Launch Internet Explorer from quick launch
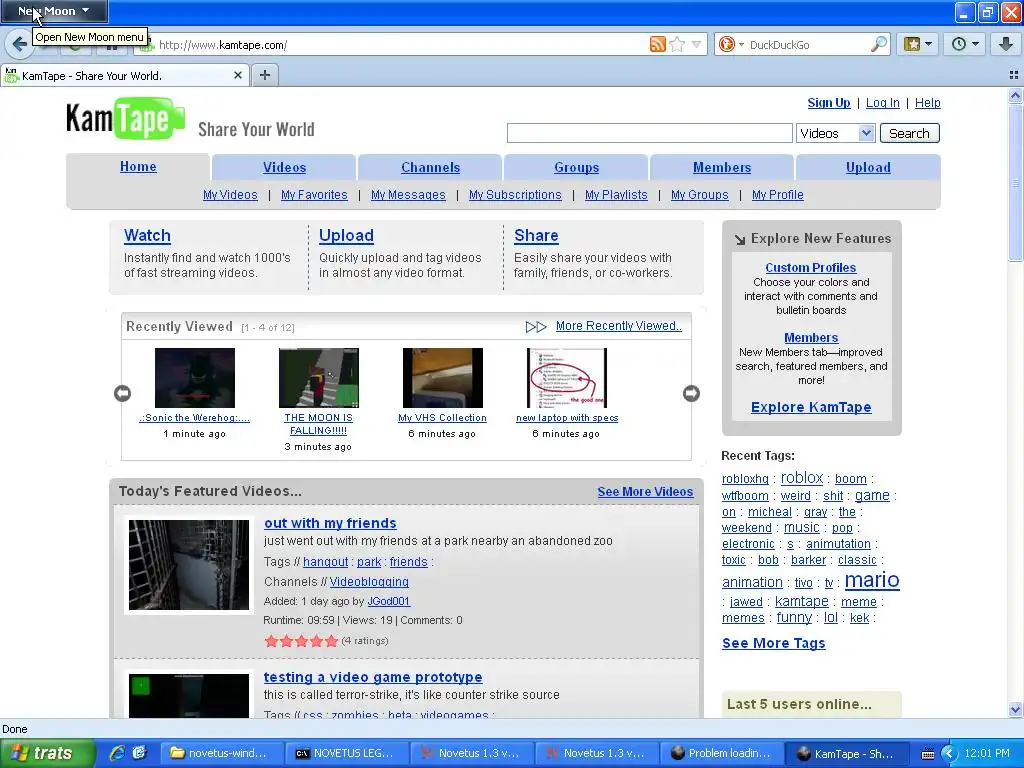The image size is (1024, 768). (x=117, y=753)
